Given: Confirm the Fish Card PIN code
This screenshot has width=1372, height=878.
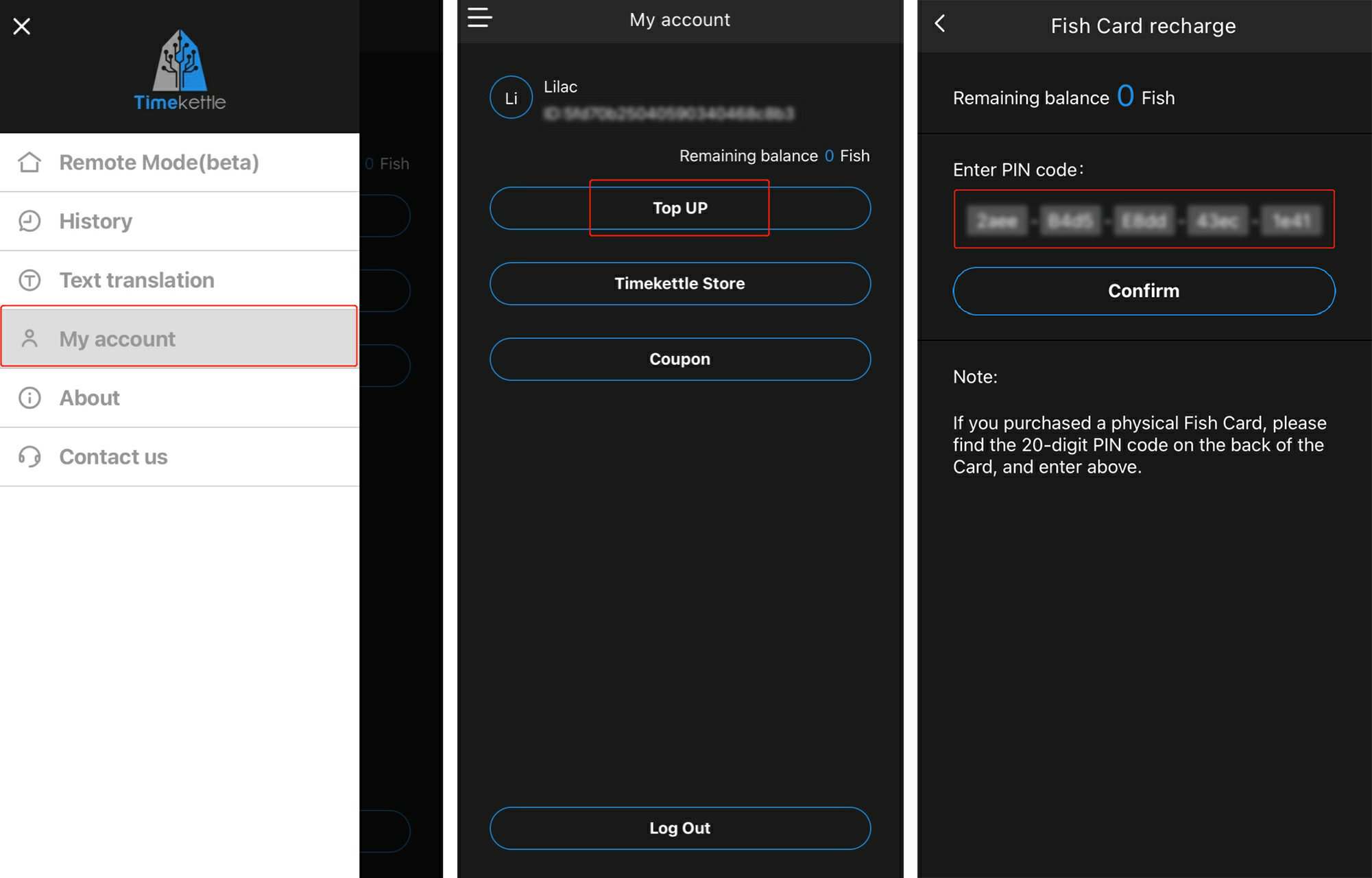Looking at the screenshot, I should 1144,291.
